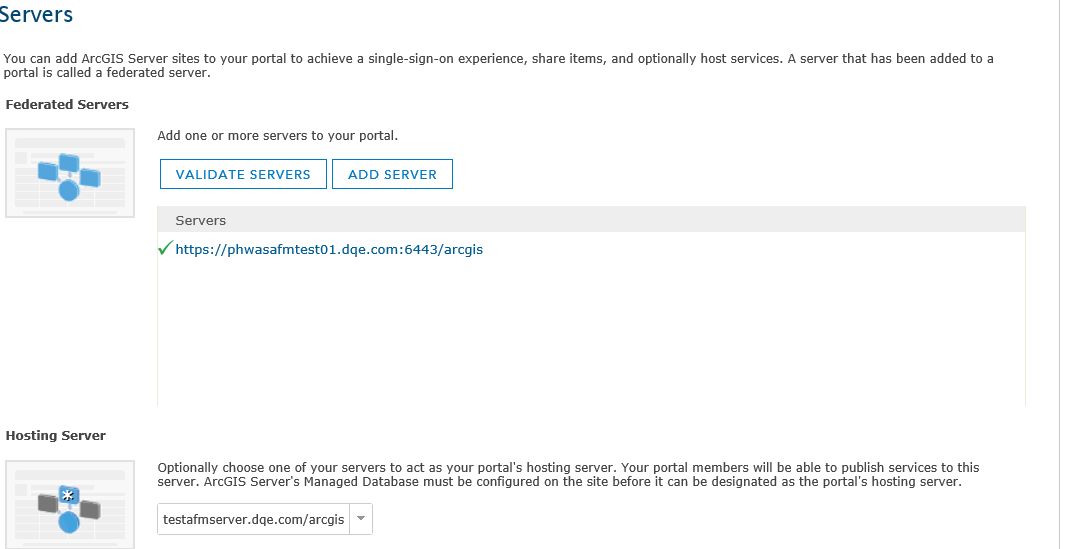The height and width of the screenshot is (549, 1084).
Task: Click the green validation checkmark icon
Action: point(165,248)
